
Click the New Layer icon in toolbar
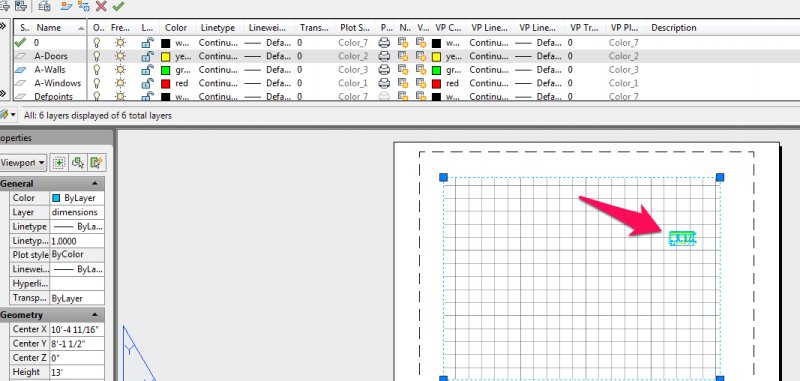[x=66, y=6]
